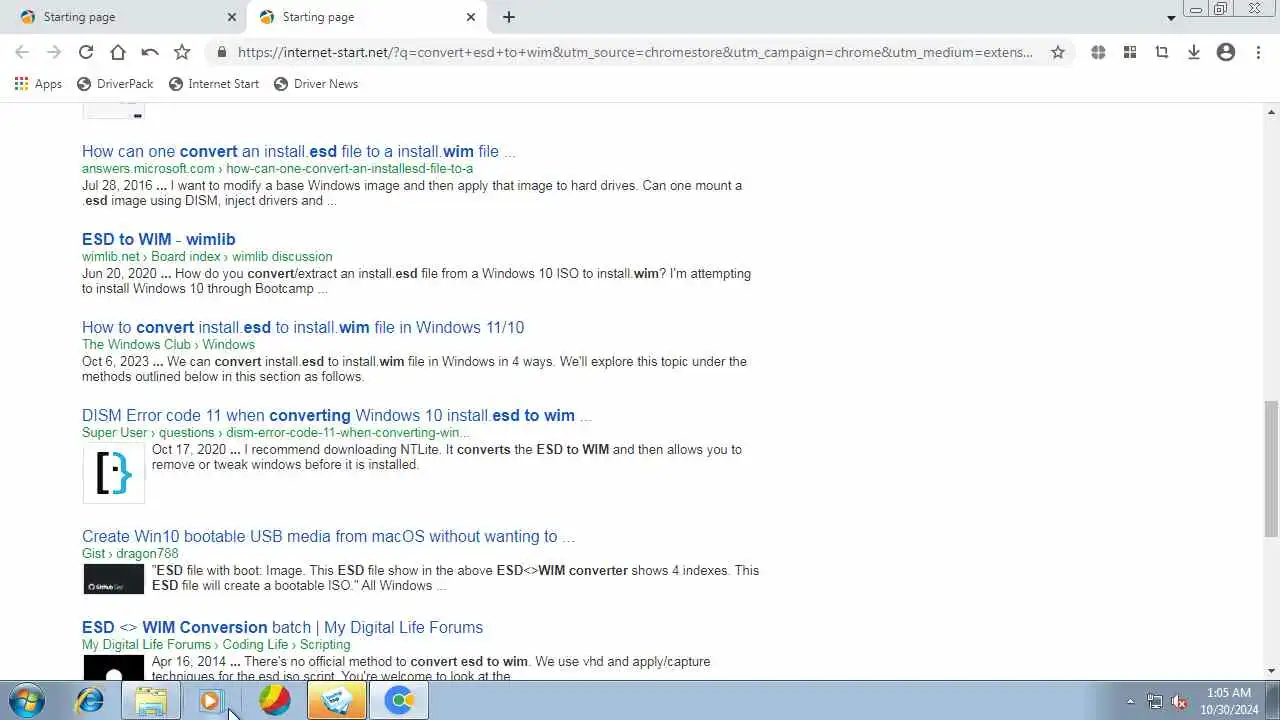Click the page vertical scrollbar thumb
The height and width of the screenshot is (720, 1280).
(x=1271, y=468)
